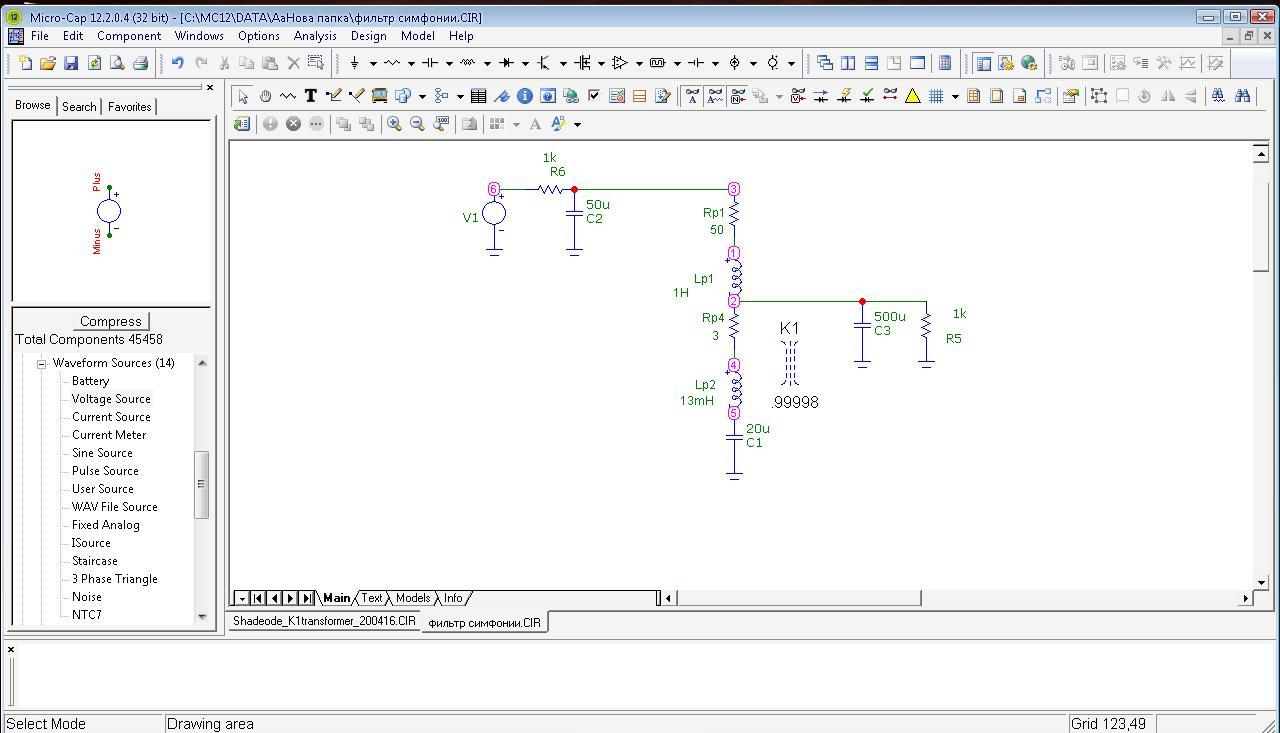Save the circuit with the floppy disk icon
This screenshot has height=733, width=1280.
(71, 63)
